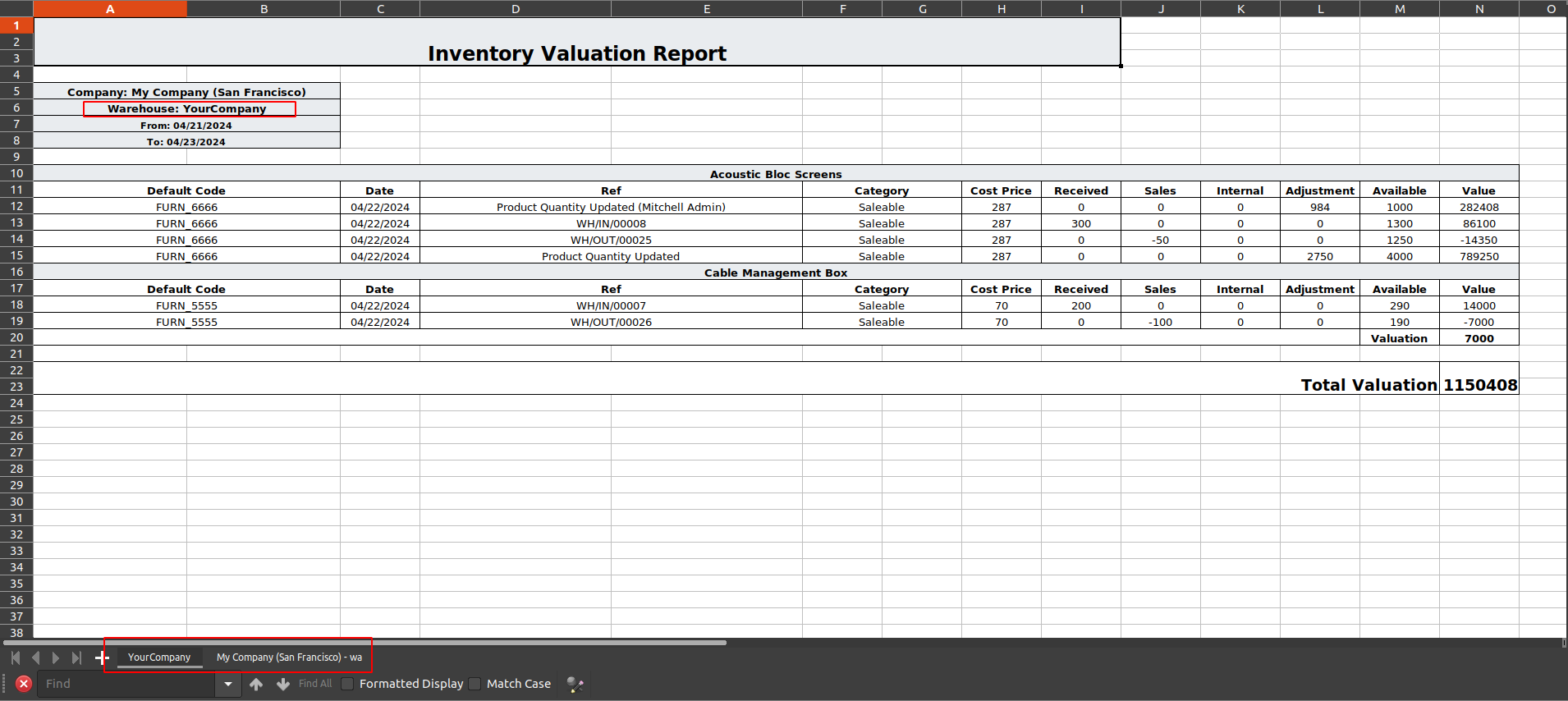This screenshot has height=701, width=1568.
Task: Select the adjustment cell 2750
Action: (x=1320, y=256)
